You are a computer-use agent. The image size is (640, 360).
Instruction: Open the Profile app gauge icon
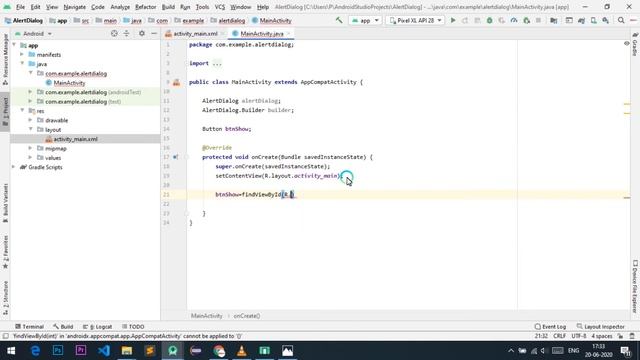[514, 20]
